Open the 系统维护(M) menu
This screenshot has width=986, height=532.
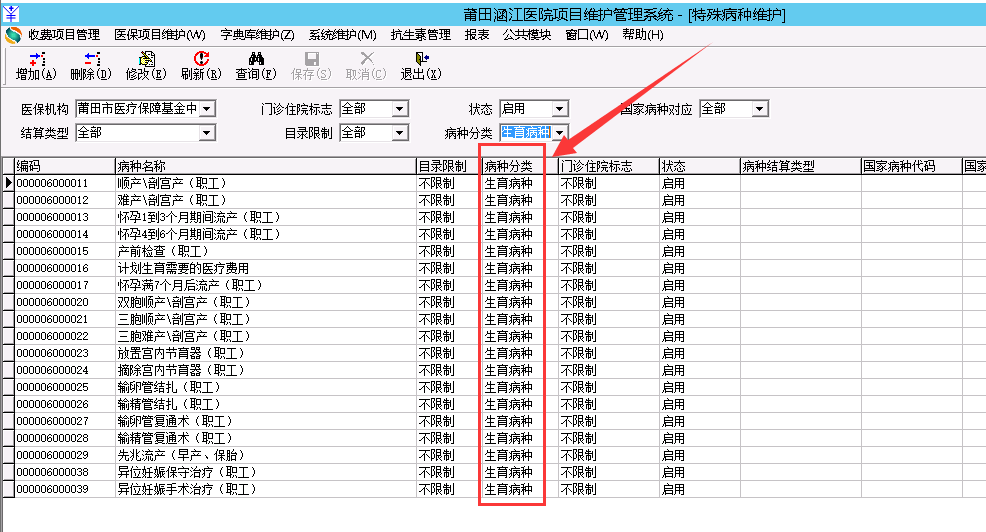click(343, 35)
